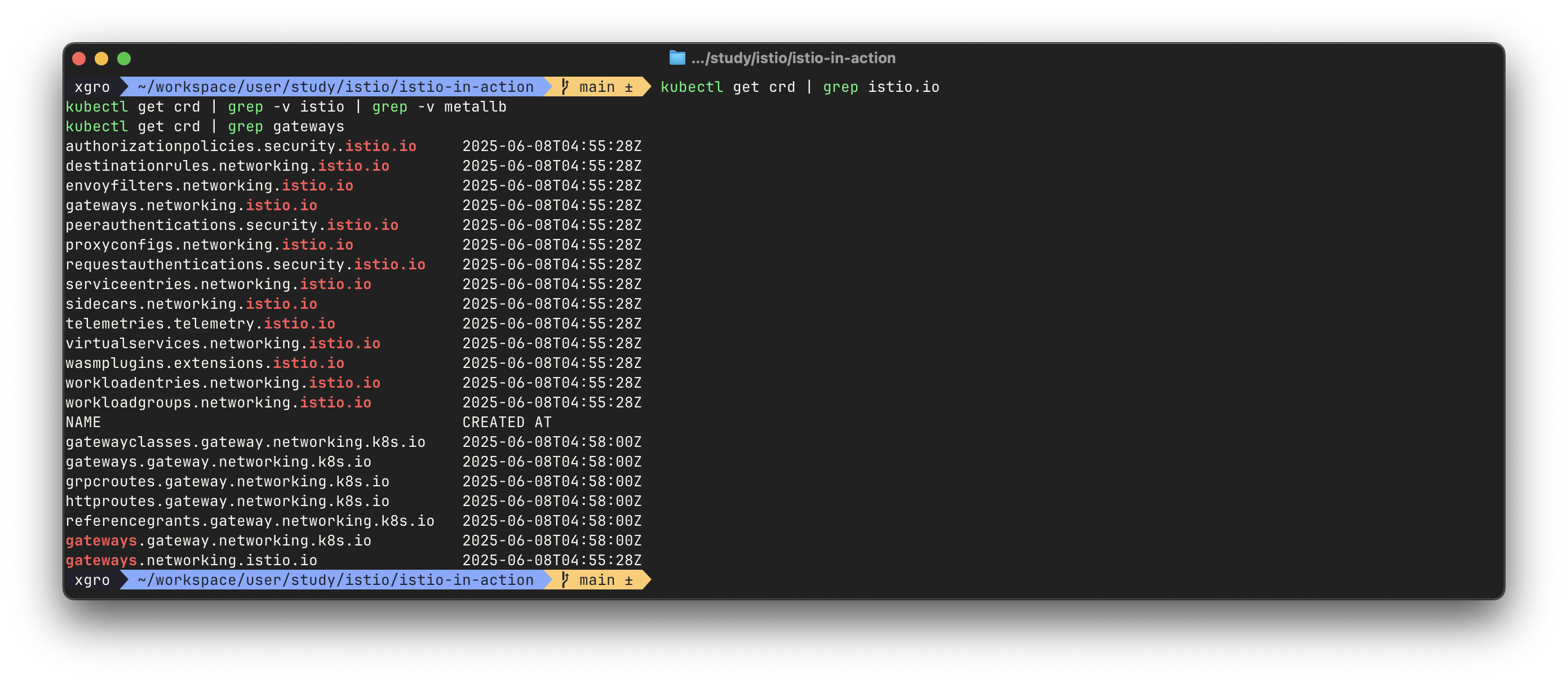Click the timestamp beside workloadgroups.networking.istio.io

(552, 402)
